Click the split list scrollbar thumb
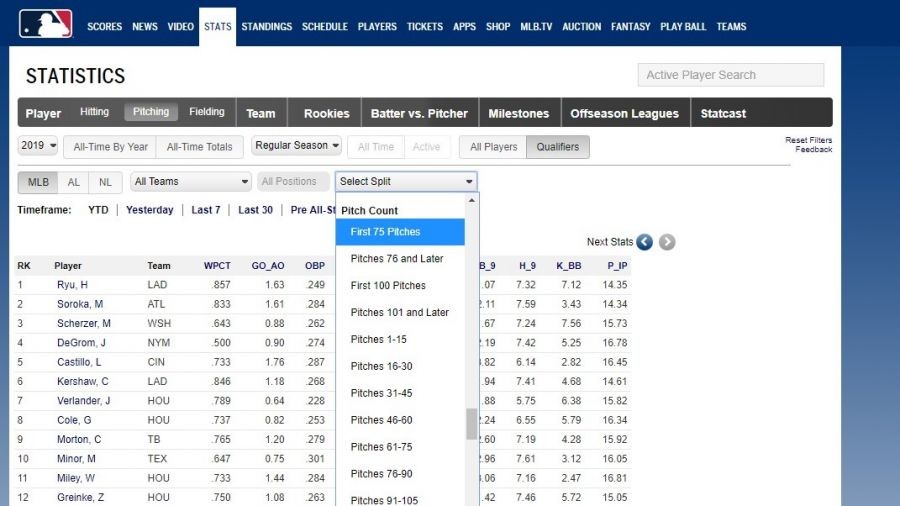 [471, 424]
